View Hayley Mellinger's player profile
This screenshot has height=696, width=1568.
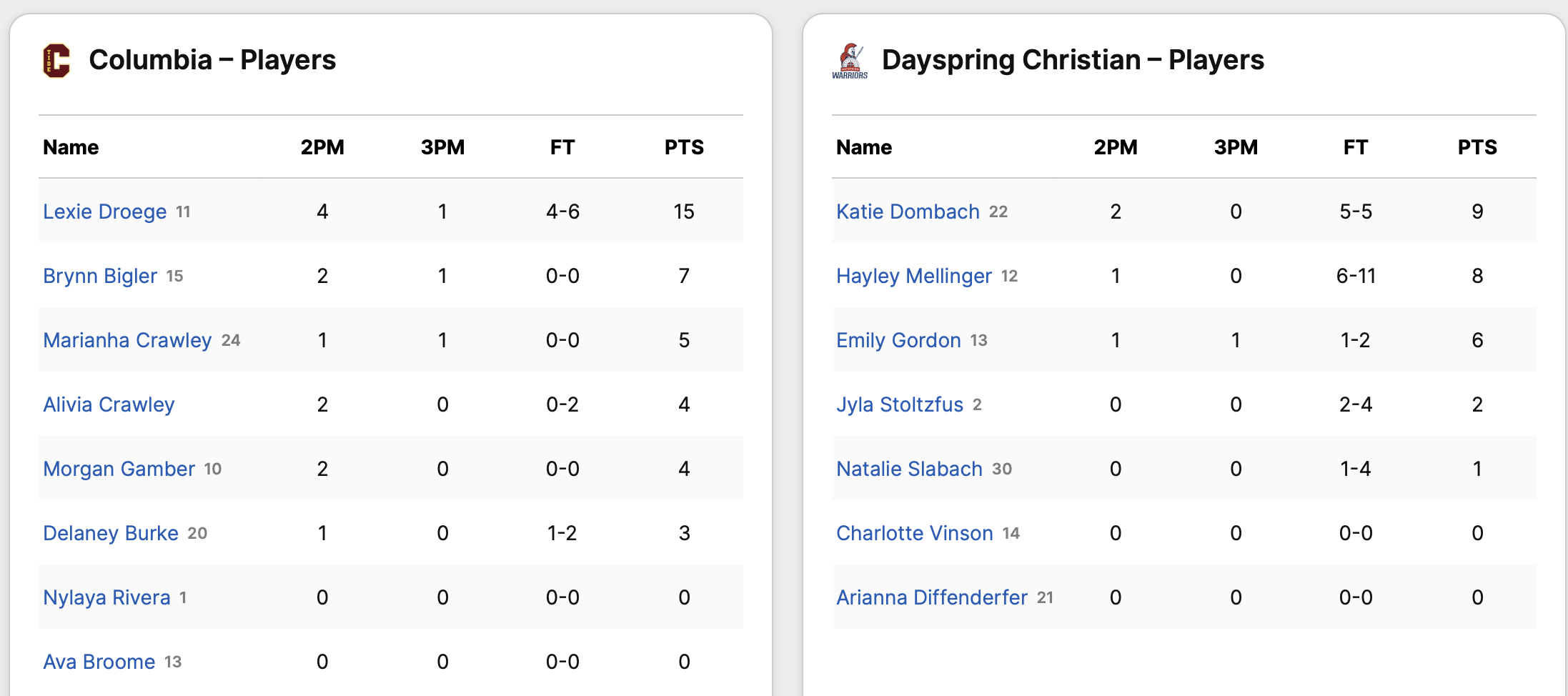click(x=914, y=276)
